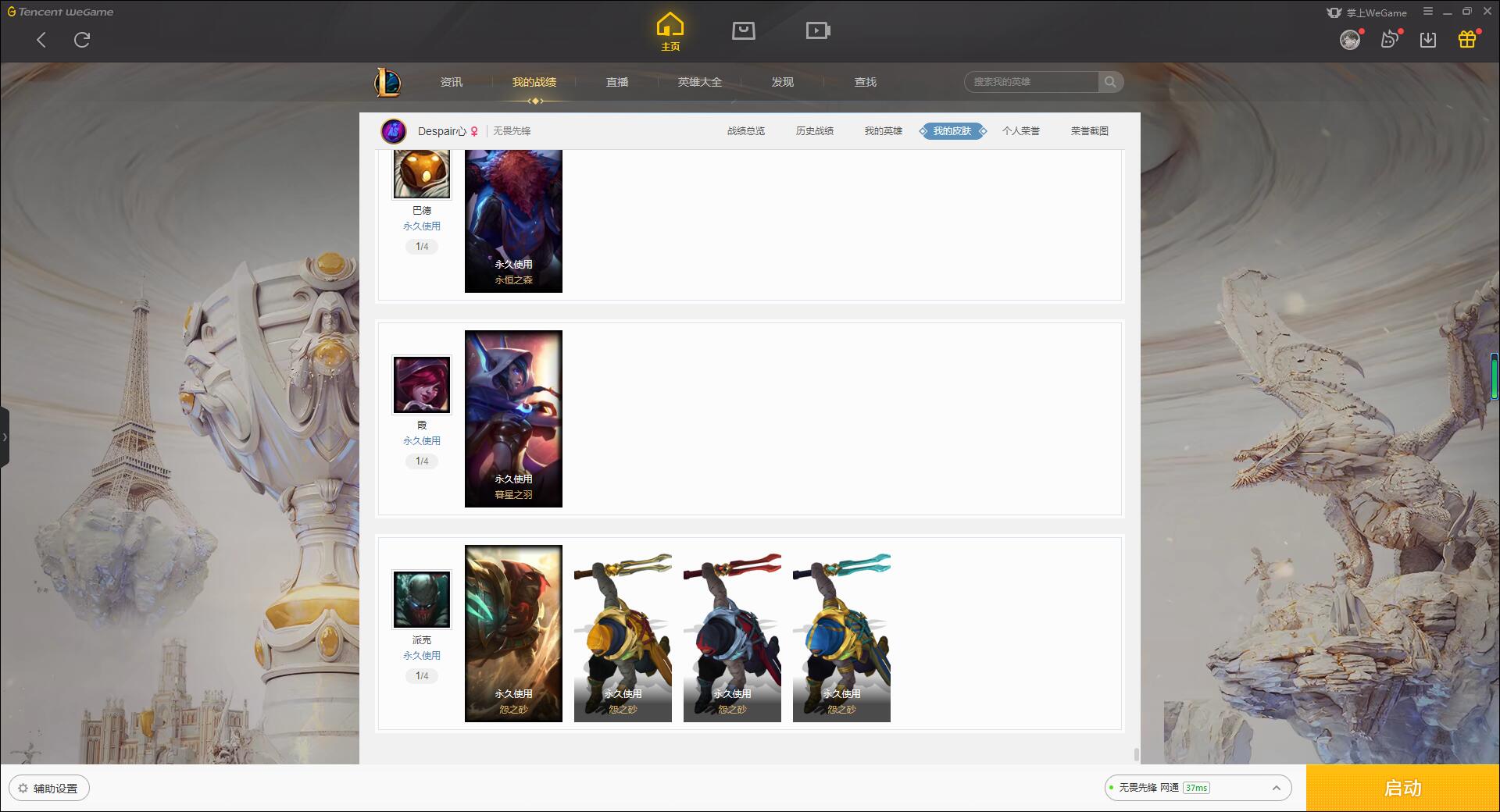The image size is (1500, 812).
Task: Open the video live icon in the top bar
Action: pos(818,30)
